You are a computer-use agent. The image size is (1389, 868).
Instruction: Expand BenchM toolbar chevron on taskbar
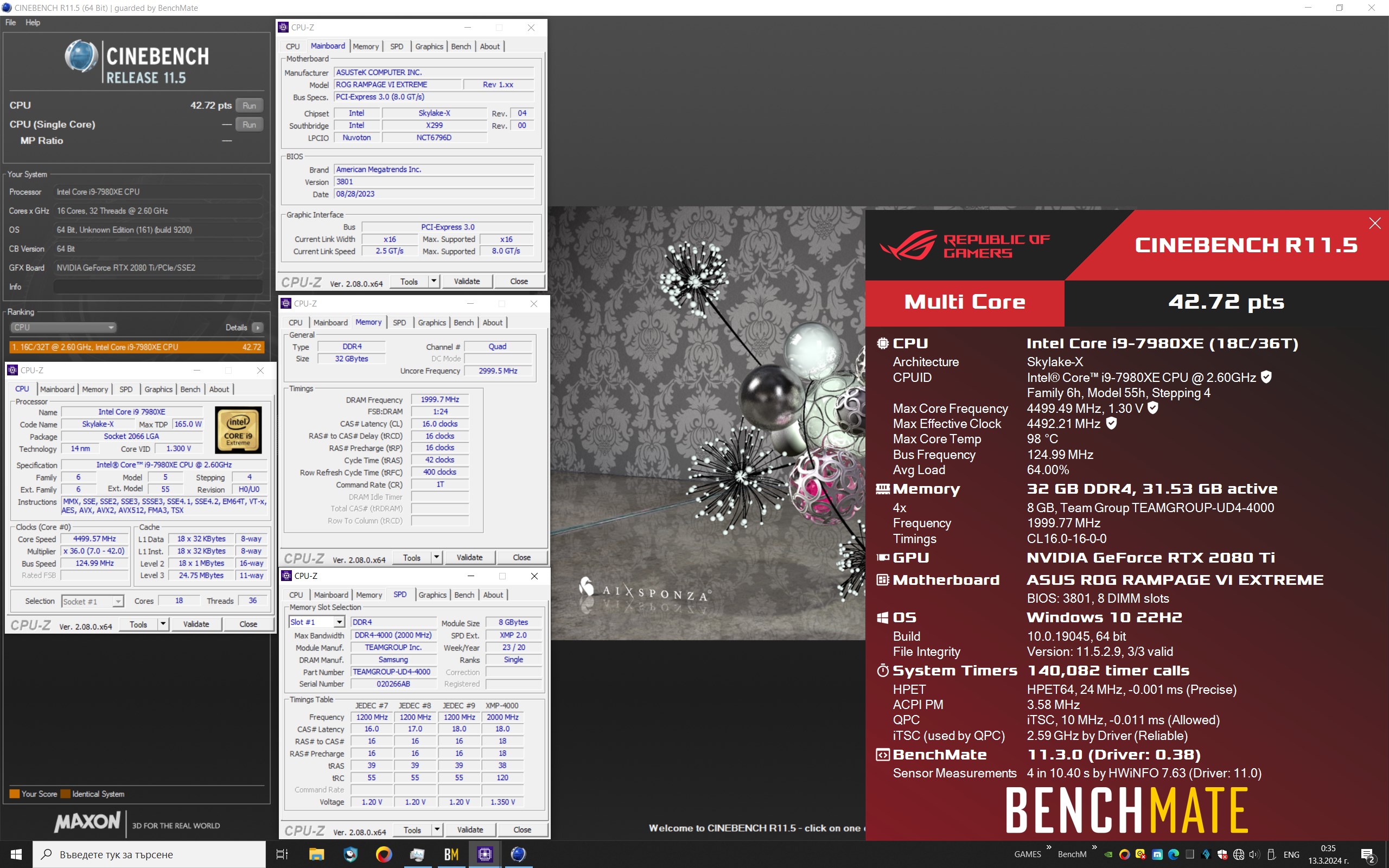click(x=1094, y=847)
